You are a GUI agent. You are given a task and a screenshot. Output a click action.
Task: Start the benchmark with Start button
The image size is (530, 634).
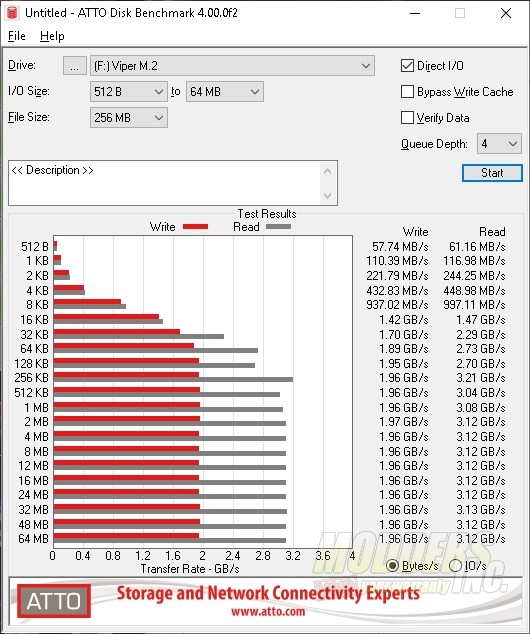tap(492, 173)
